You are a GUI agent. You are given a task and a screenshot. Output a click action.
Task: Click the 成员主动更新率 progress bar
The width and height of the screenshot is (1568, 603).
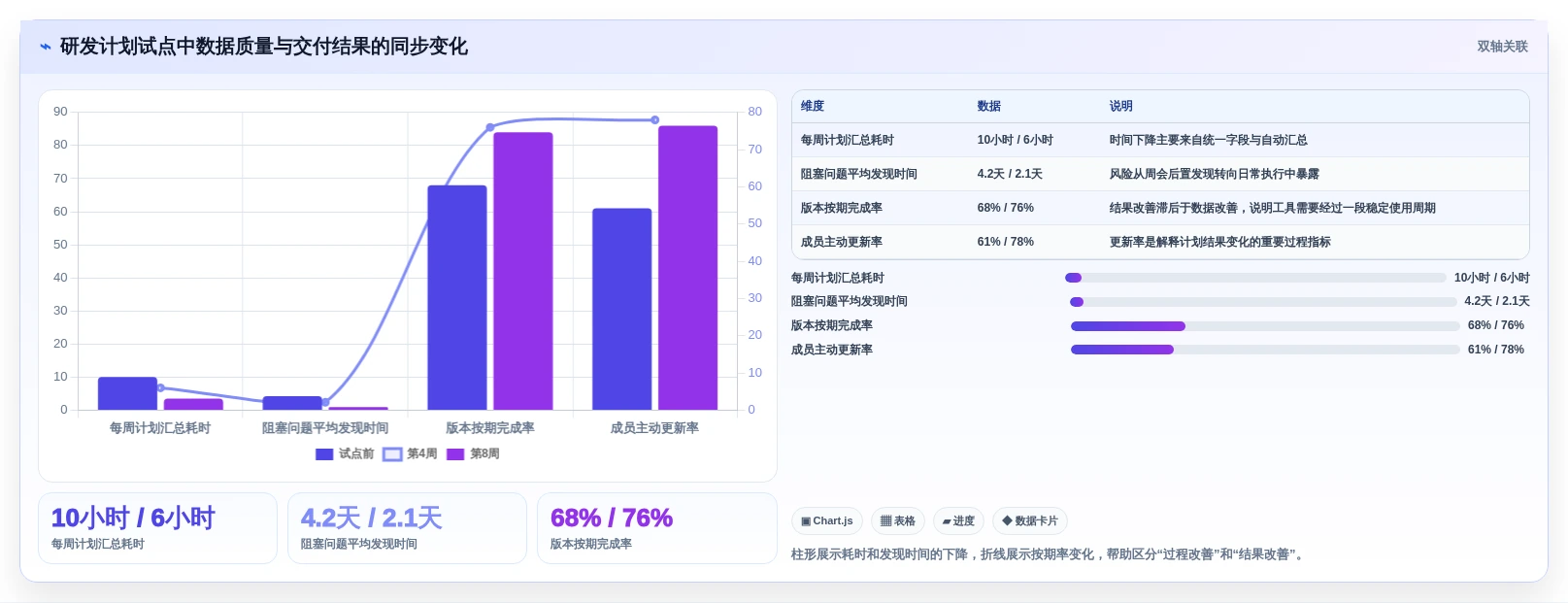[x=1265, y=350]
